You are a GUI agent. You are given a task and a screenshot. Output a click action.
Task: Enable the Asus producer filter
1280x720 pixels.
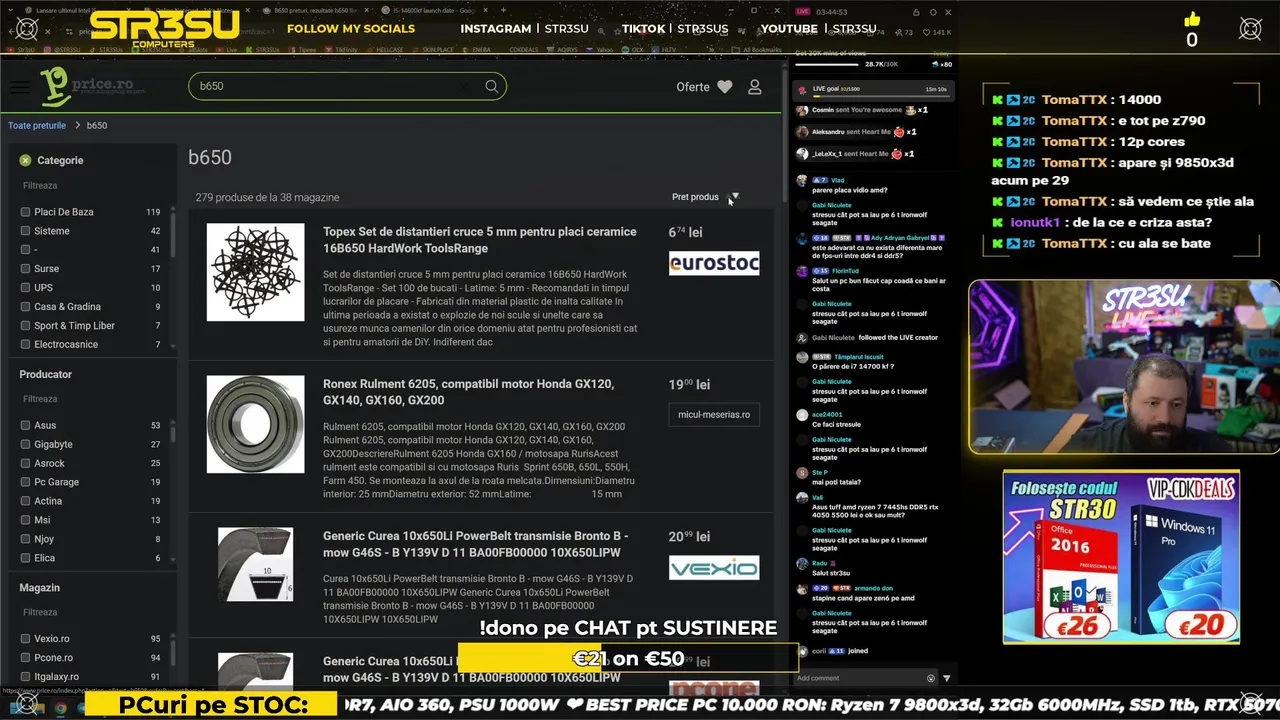point(25,426)
